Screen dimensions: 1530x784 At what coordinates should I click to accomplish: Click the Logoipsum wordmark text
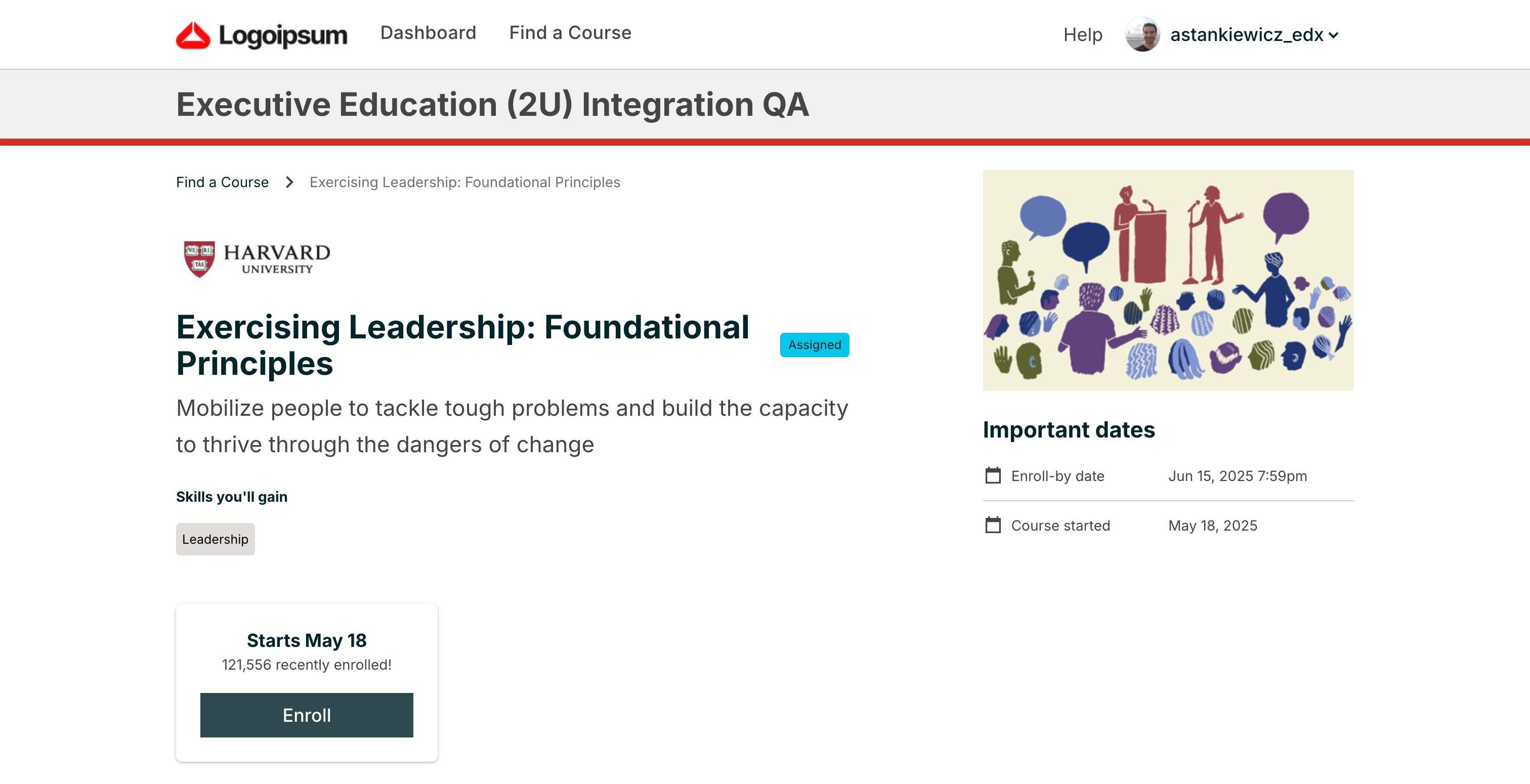283,35
